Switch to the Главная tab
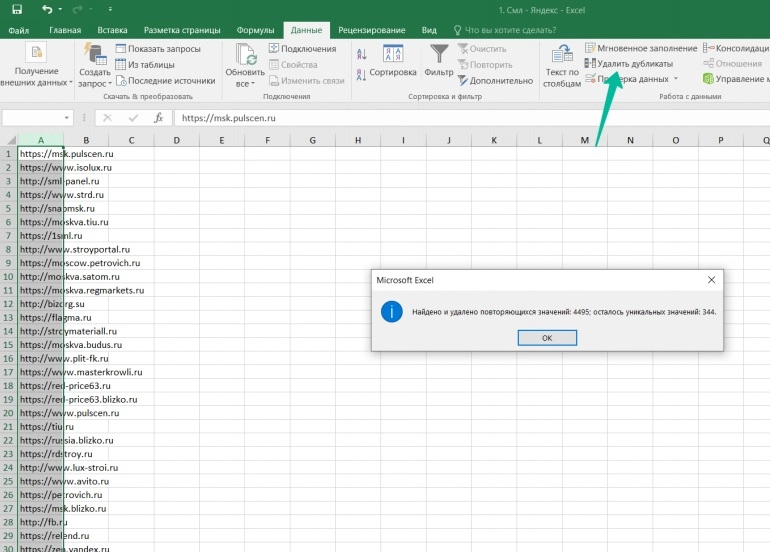770x552 pixels. tap(65, 30)
